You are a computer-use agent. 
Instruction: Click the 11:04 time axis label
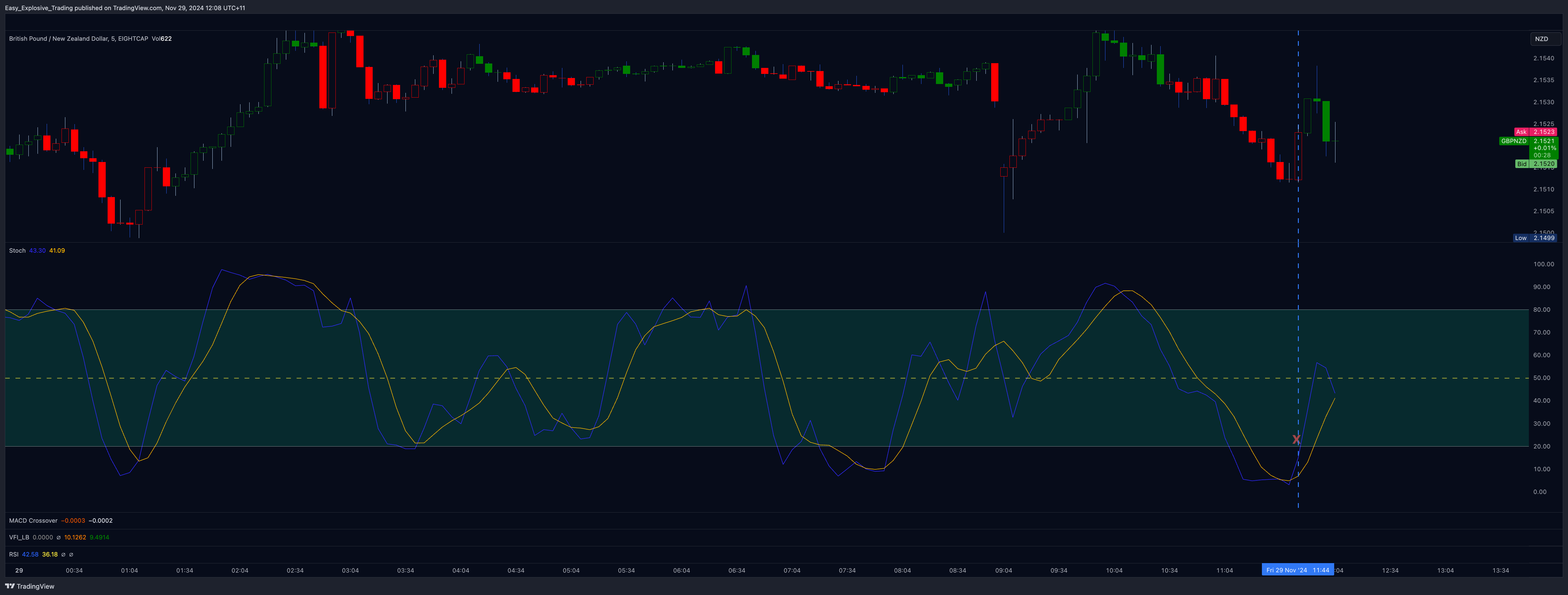tap(1225, 571)
